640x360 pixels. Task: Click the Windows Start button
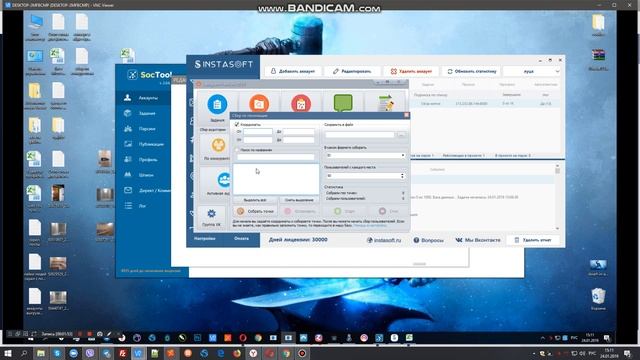7,353
